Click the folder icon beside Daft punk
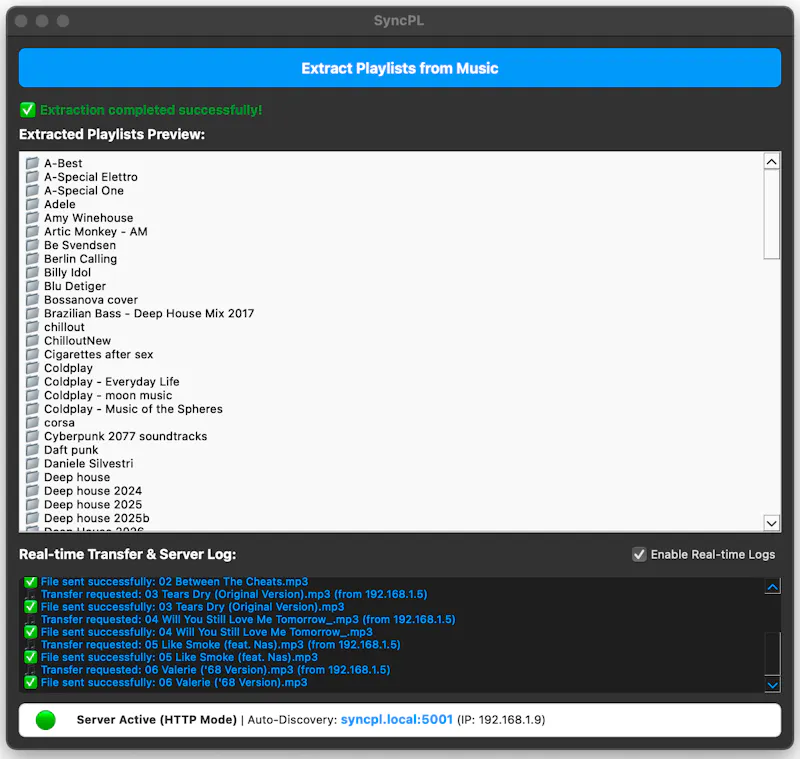 [33, 449]
